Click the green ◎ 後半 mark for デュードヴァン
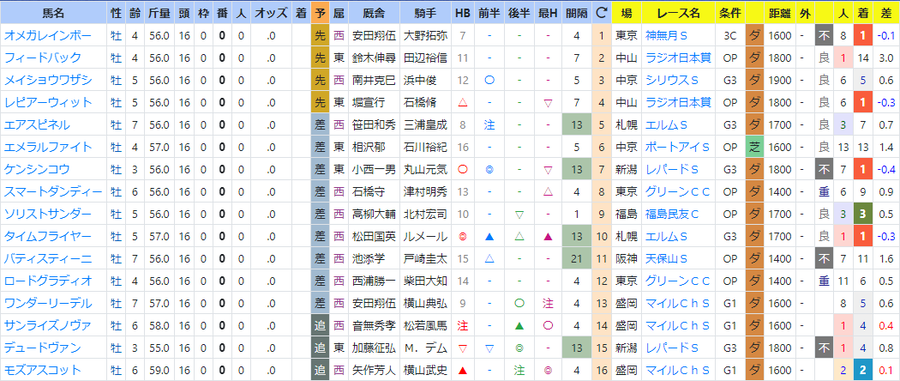Screen dimensions: 900x381 519,348
